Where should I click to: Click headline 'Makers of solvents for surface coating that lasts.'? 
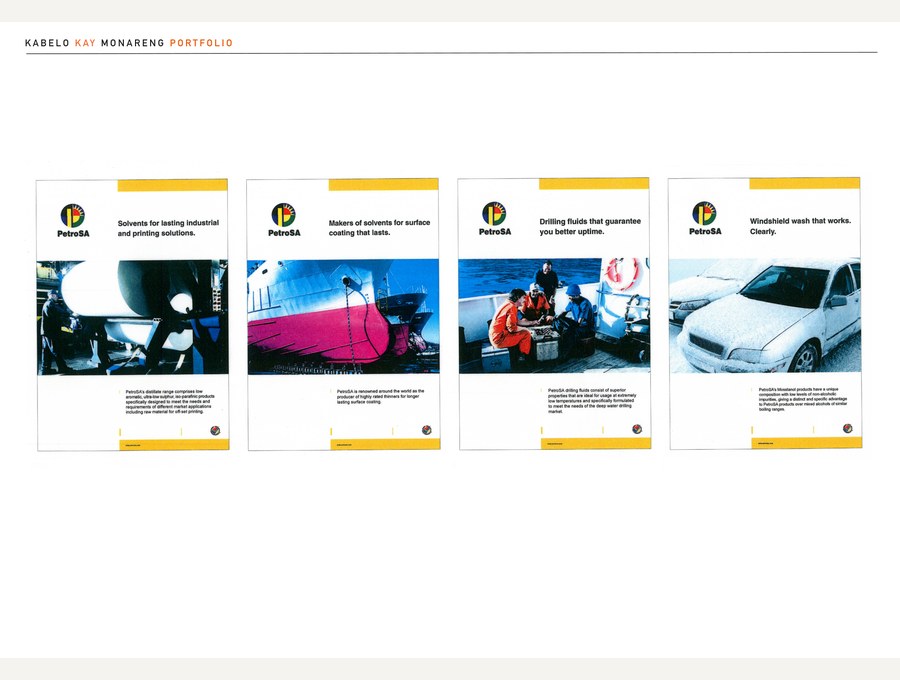[x=379, y=227]
